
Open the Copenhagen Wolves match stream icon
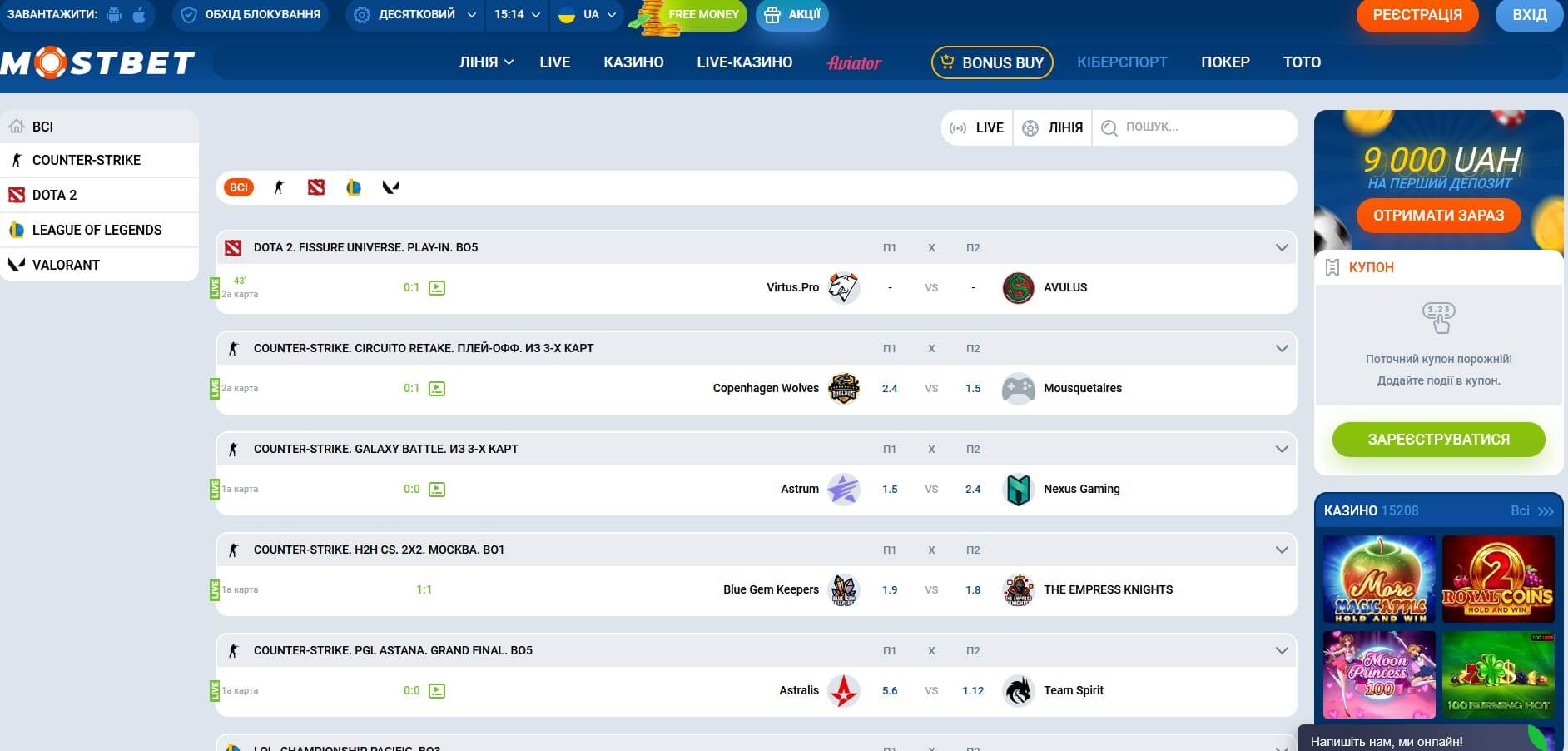437,389
